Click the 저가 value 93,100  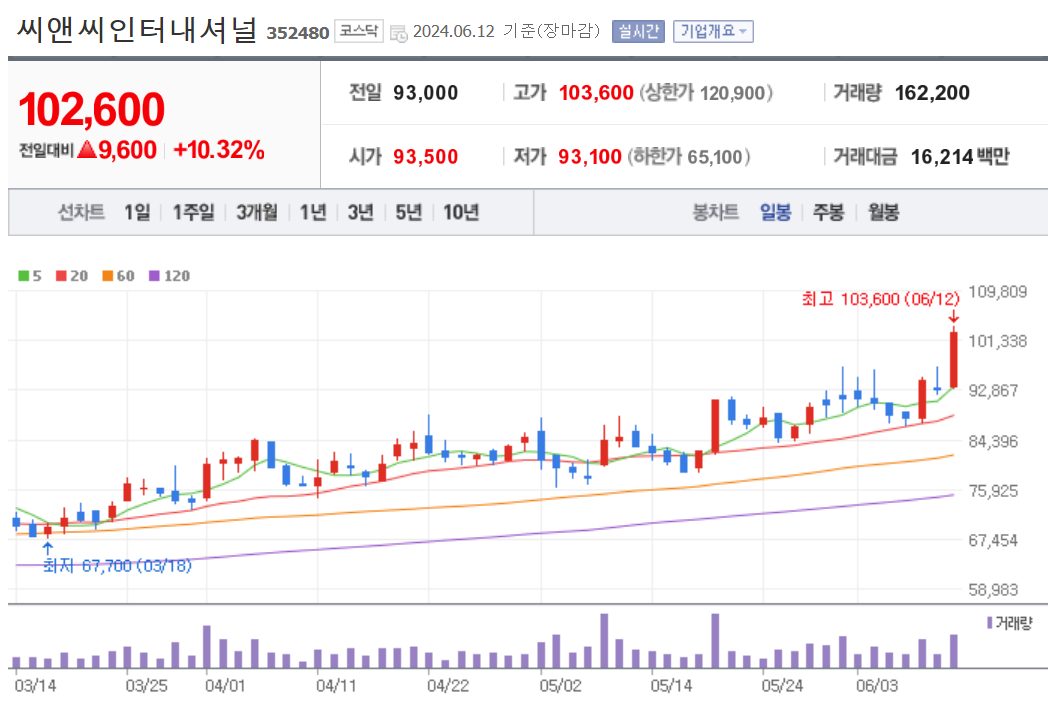point(590,157)
